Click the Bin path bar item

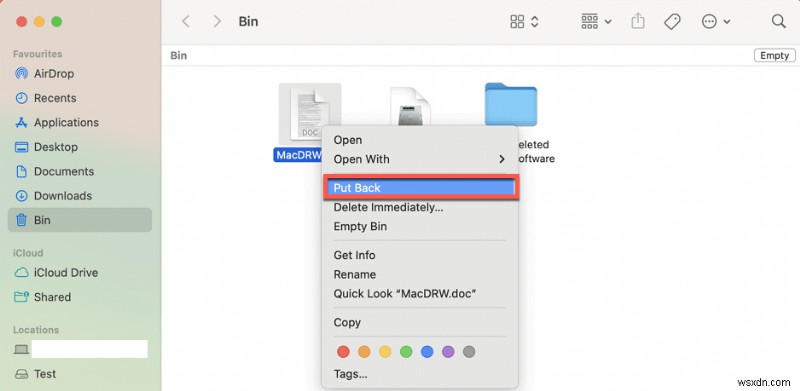point(179,56)
